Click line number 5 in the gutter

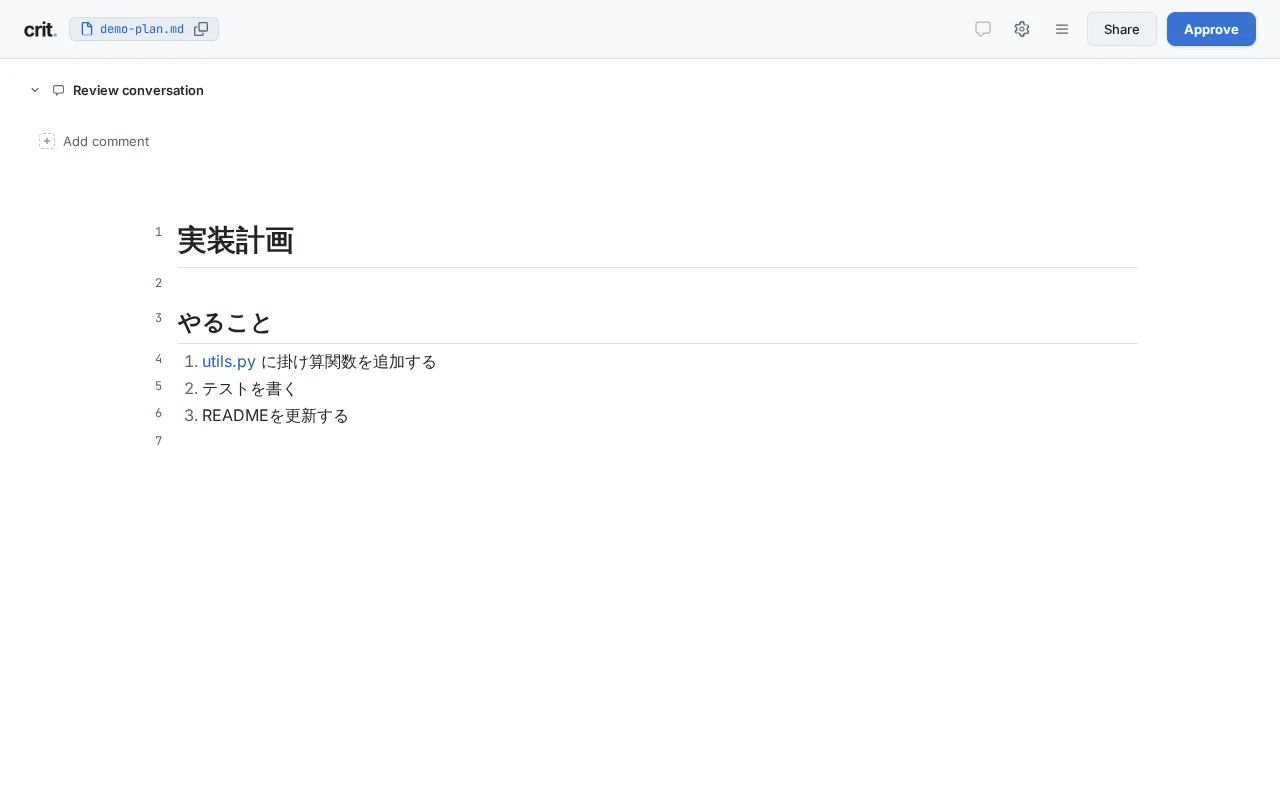click(x=158, y=386)
